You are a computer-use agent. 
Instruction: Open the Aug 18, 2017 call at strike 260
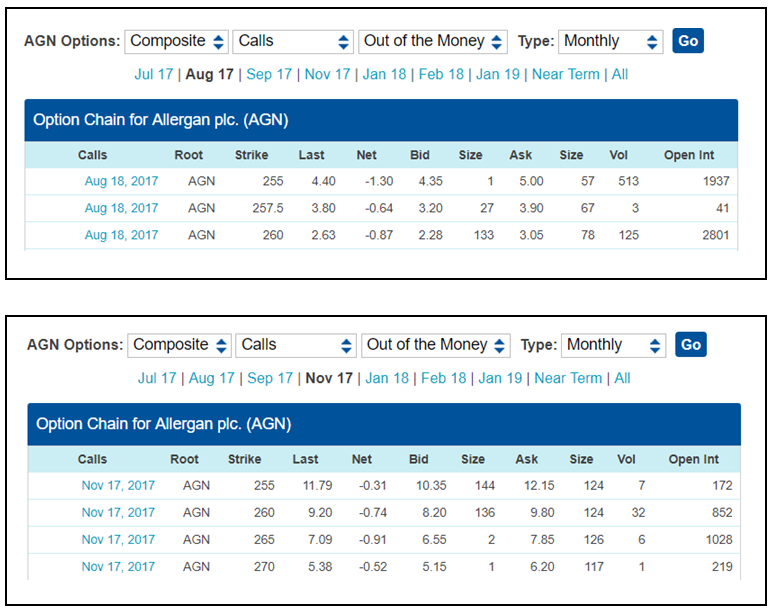(x=121, y=235)
